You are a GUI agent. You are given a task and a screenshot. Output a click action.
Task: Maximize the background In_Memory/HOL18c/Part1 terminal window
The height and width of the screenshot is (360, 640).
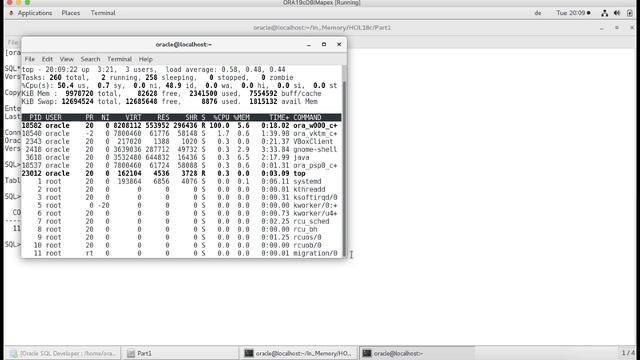point(617,28)
